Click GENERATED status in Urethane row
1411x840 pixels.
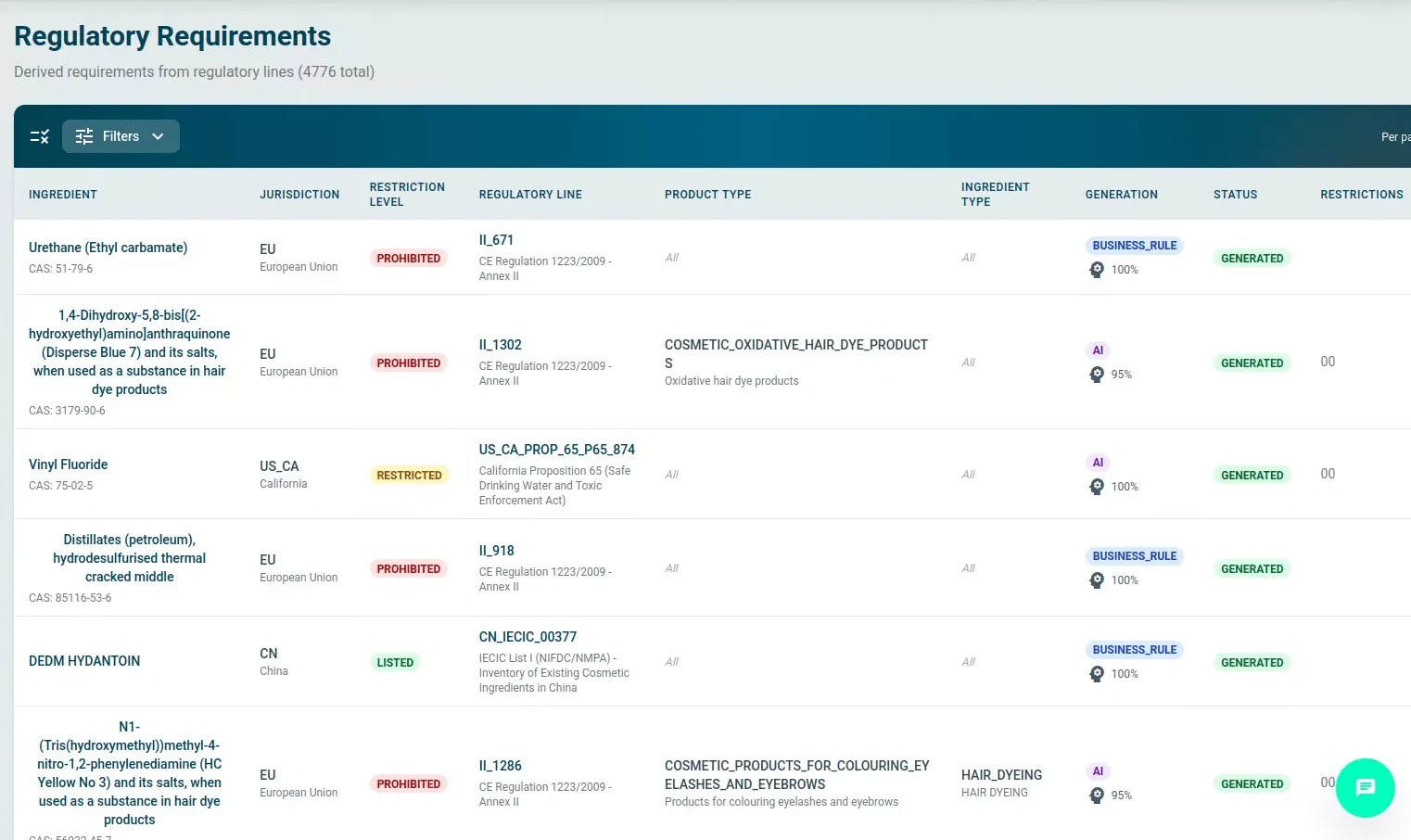(1252, 259)
